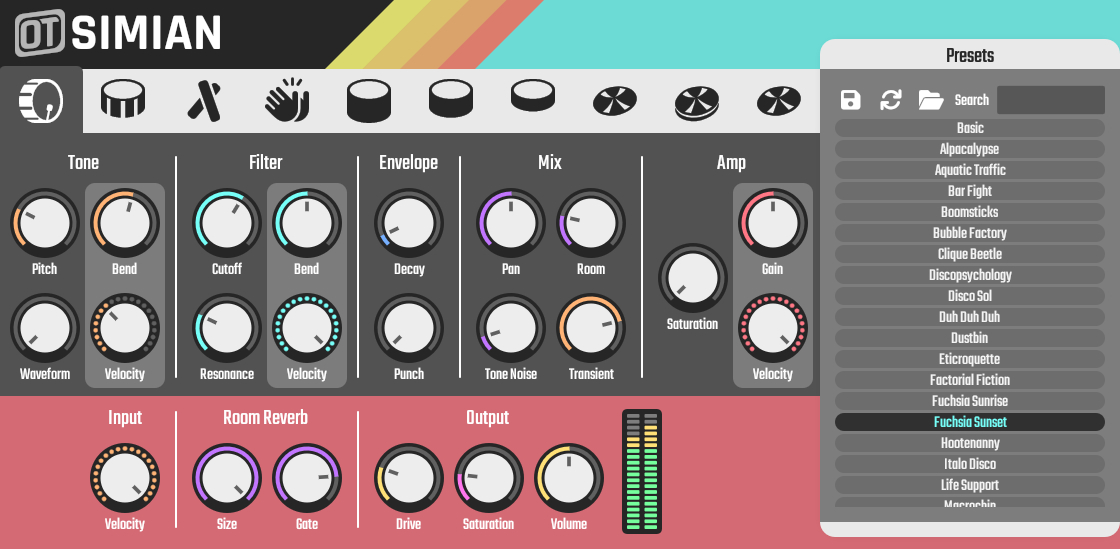Click the Tone Velocity knob

pyautogui.click(x=125, y=328)
